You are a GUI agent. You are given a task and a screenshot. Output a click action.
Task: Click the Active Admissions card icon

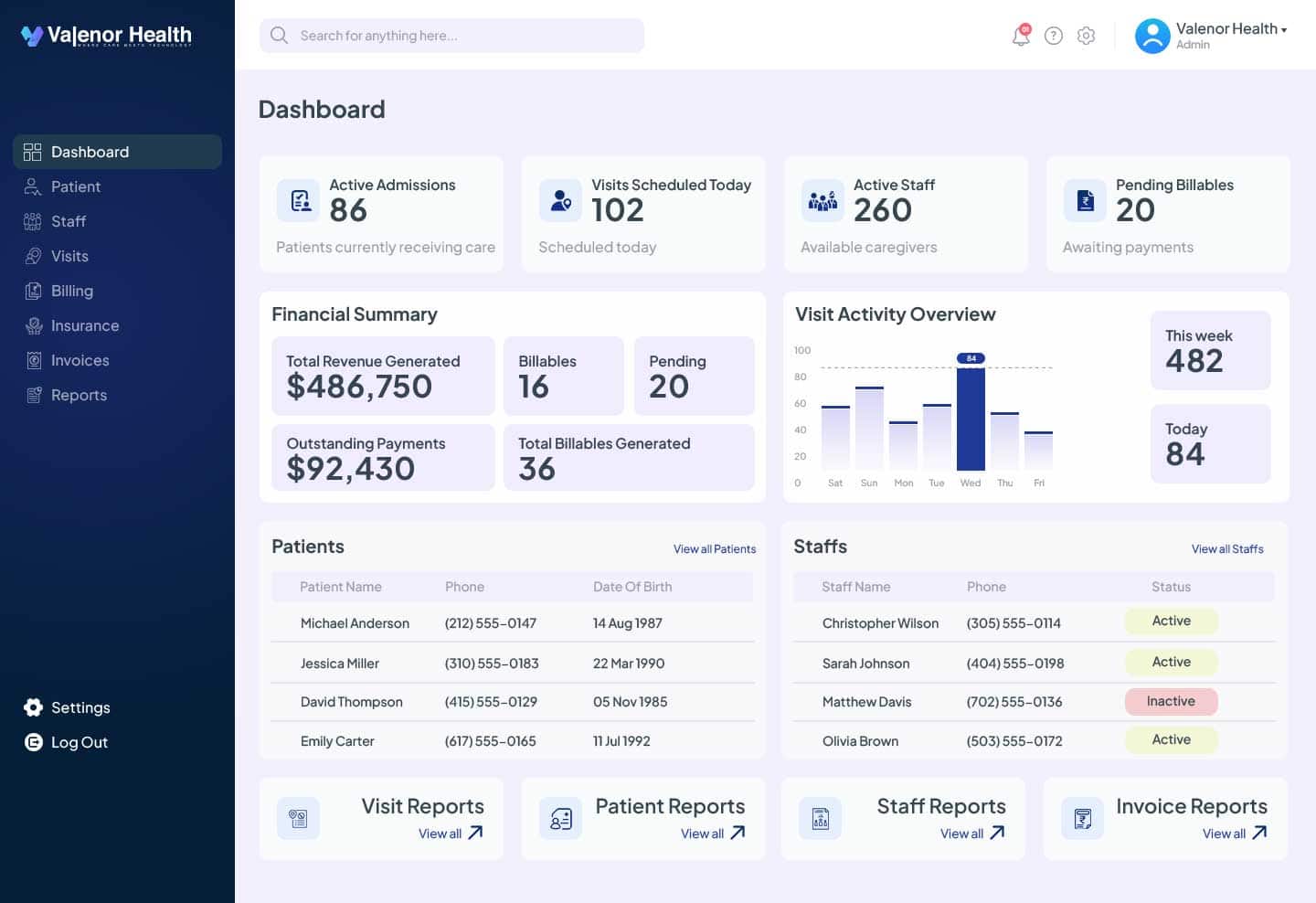point(298,200)
